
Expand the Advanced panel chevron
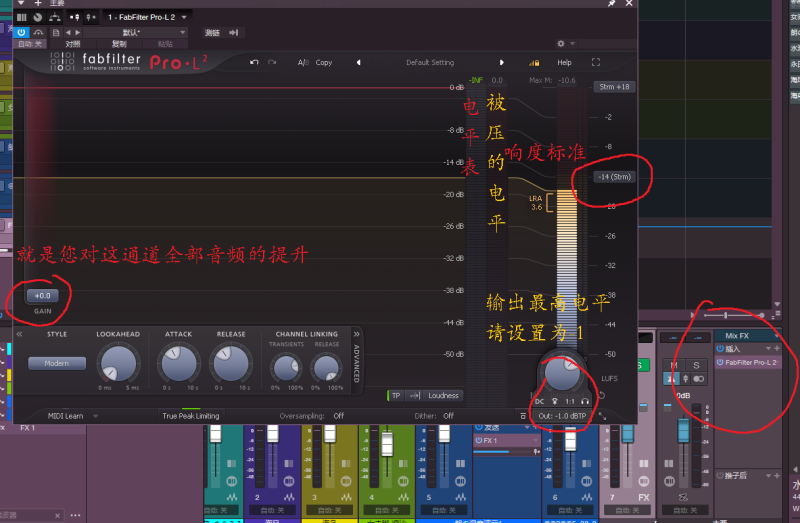[355, 334]
